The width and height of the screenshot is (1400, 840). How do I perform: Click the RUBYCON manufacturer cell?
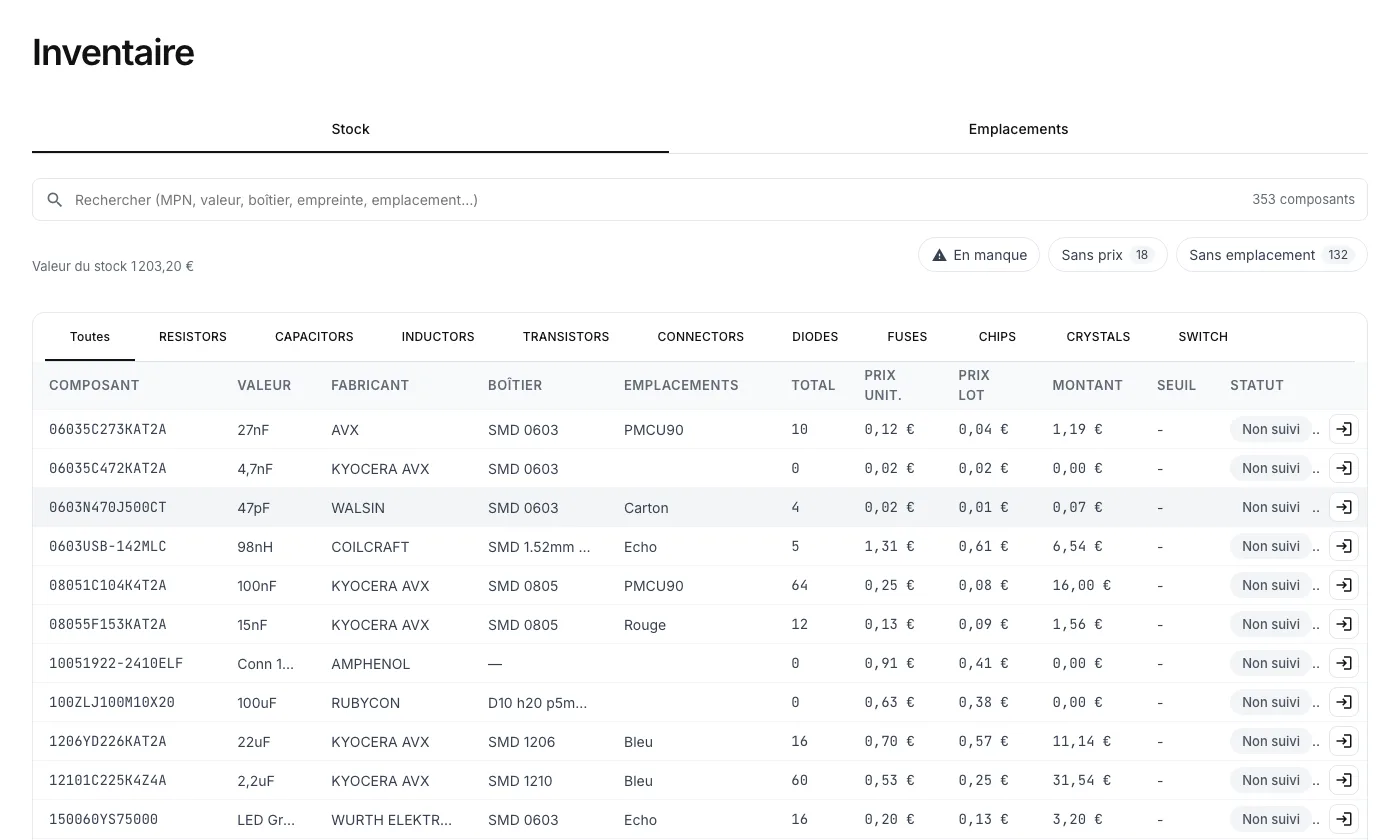(x=366, y=703)
